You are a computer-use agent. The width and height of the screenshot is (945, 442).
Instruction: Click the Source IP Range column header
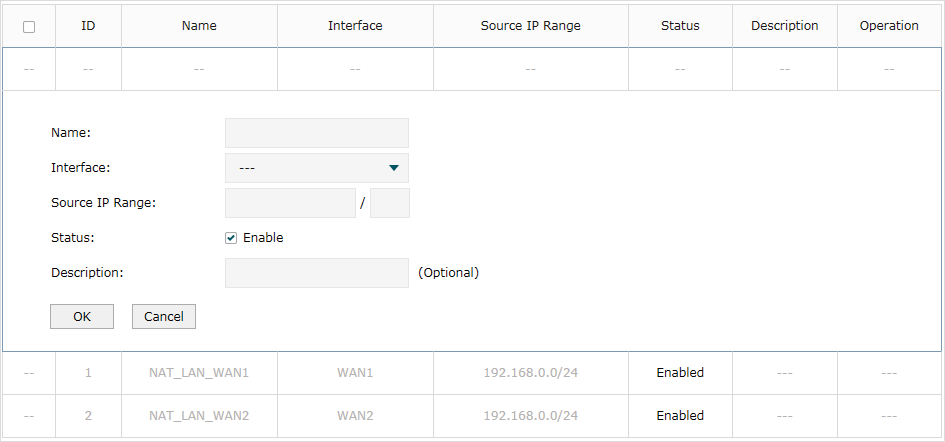coord(530,26)
